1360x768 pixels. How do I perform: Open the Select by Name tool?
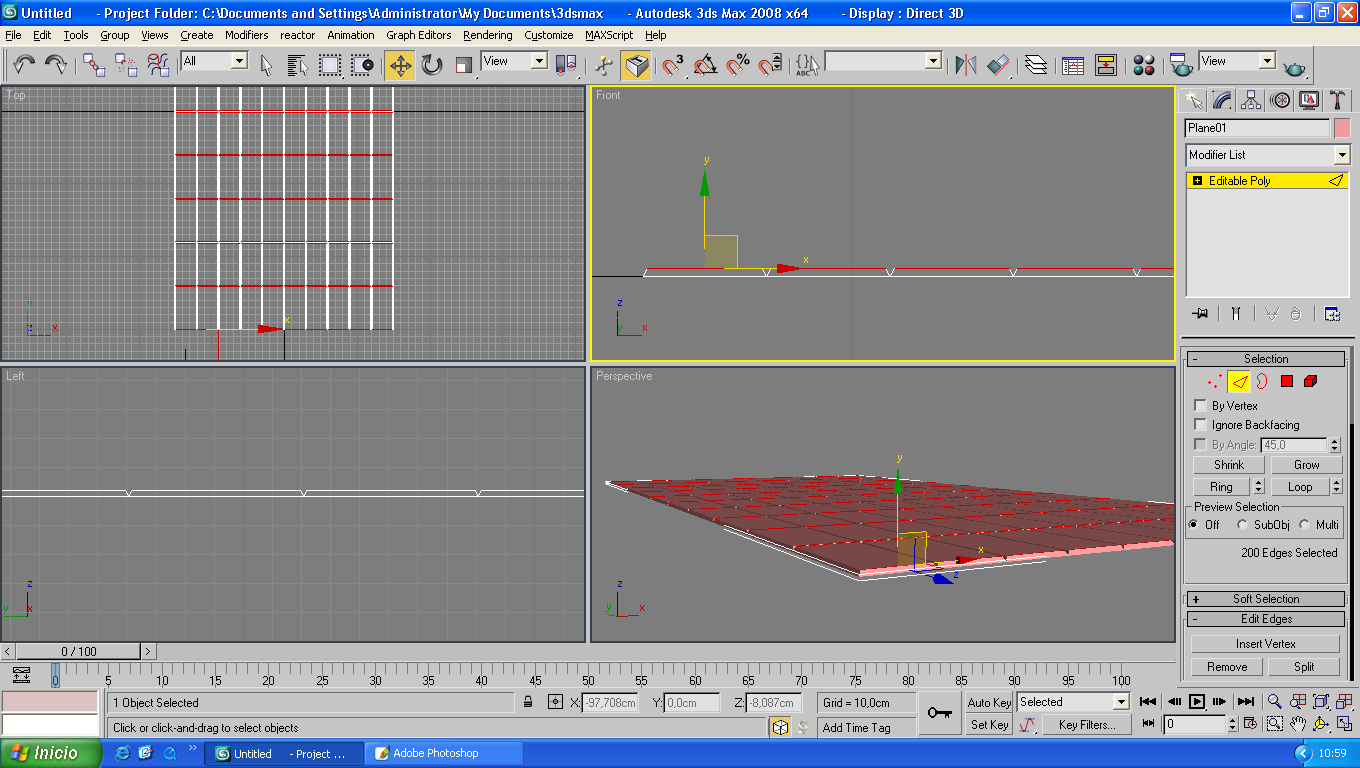(x=298, y=65)
